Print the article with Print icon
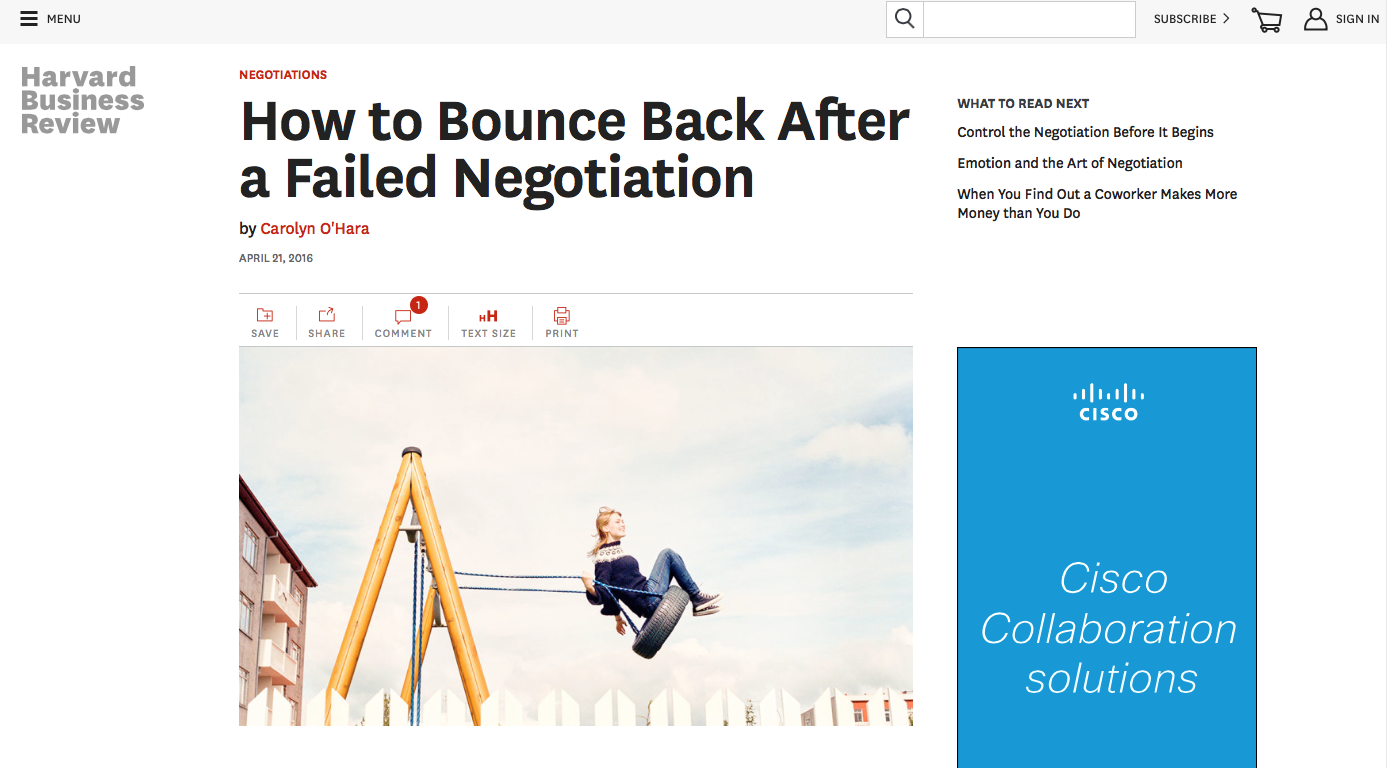The height and width of the screenshot is (768, 1387). click(x=562, y=316)
